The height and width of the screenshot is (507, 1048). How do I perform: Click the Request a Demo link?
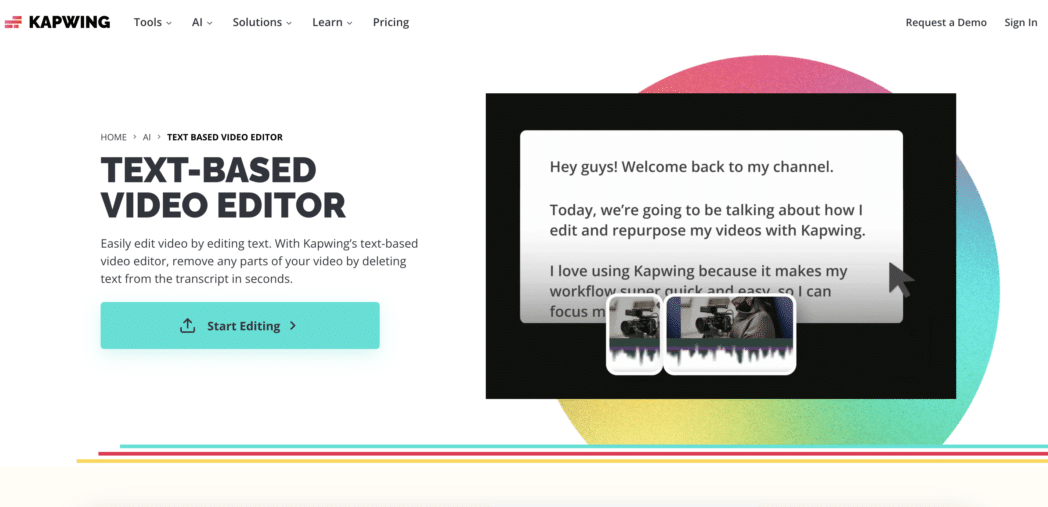pyautogui.click(x=946, y=22)
